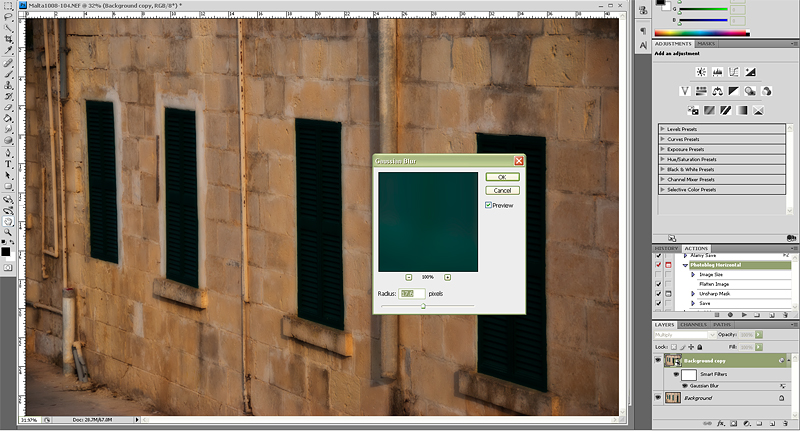This screenshot has height=431, width=800.
Task: Add a Black & White adjustment
Action: point(734,91)
